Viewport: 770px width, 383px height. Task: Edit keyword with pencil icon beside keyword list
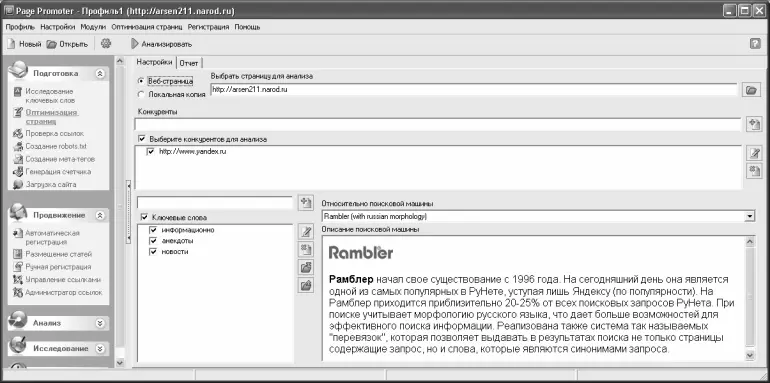306,231
